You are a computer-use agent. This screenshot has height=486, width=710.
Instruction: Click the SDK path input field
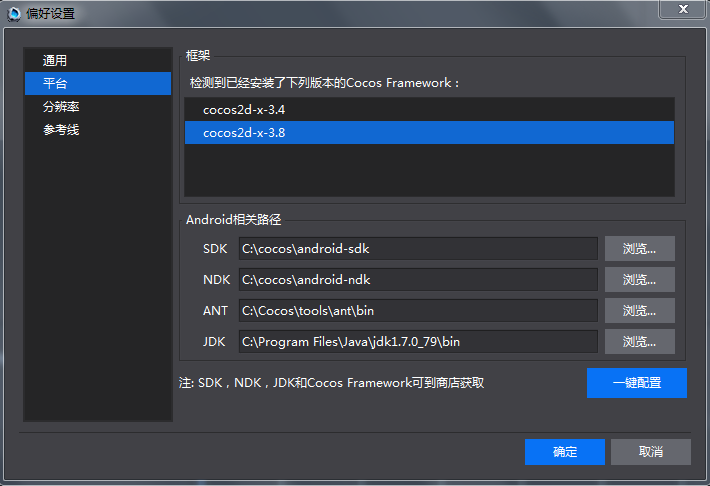pos(418,249)
